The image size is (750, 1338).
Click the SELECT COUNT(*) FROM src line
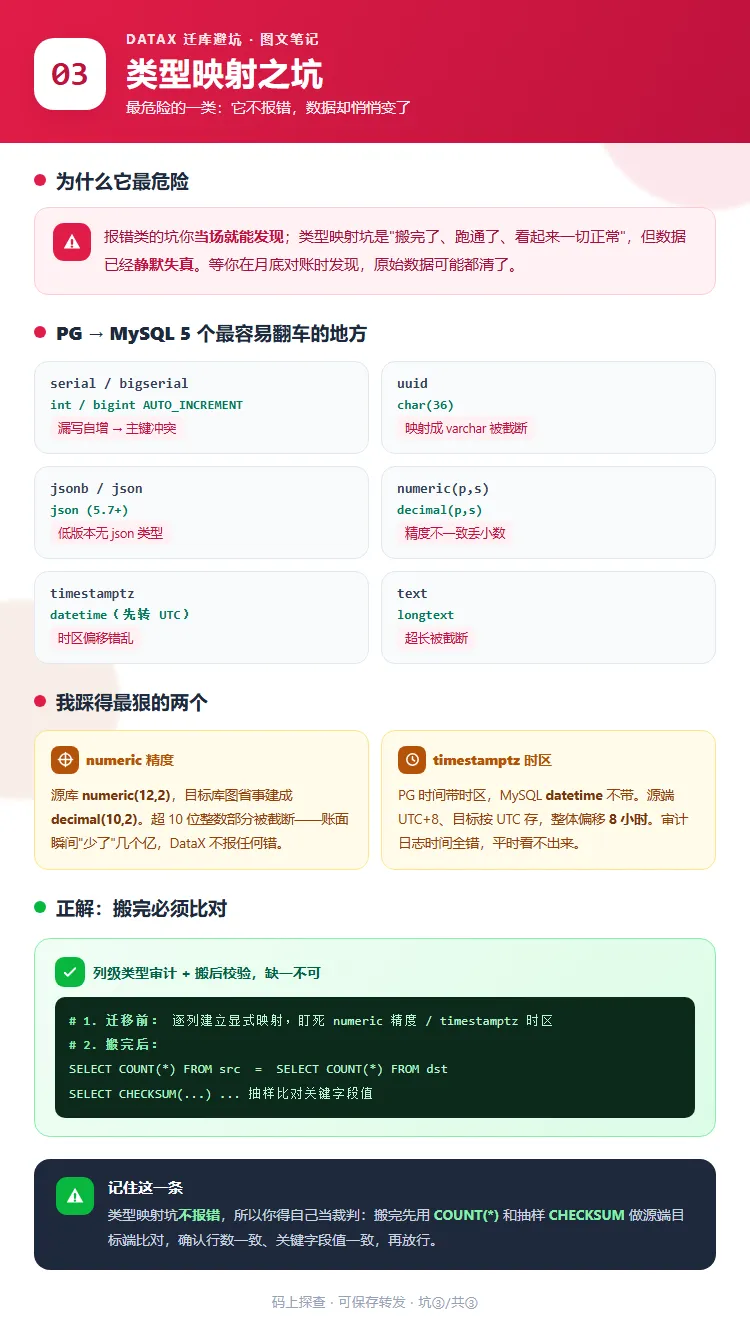pos(258,1069)
